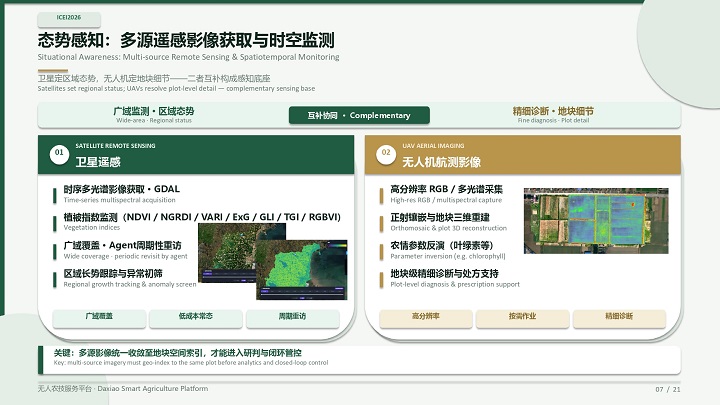Click 广域覆盖·Agent周期性重访 bullet
The image size is (720, 405).
[122, 245]
